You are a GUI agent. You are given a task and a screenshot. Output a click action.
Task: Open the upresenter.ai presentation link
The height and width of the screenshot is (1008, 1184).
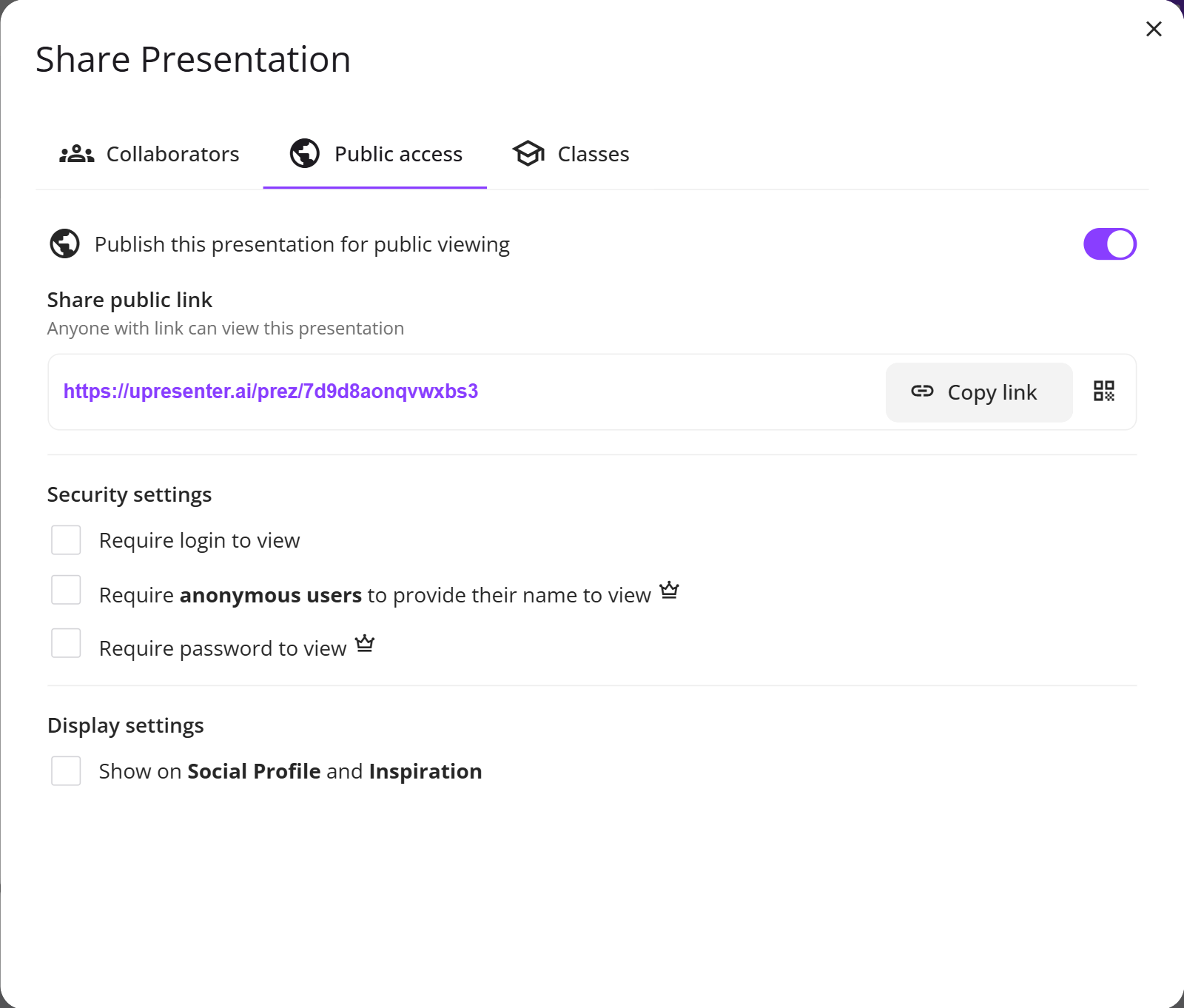coord(271,392)
